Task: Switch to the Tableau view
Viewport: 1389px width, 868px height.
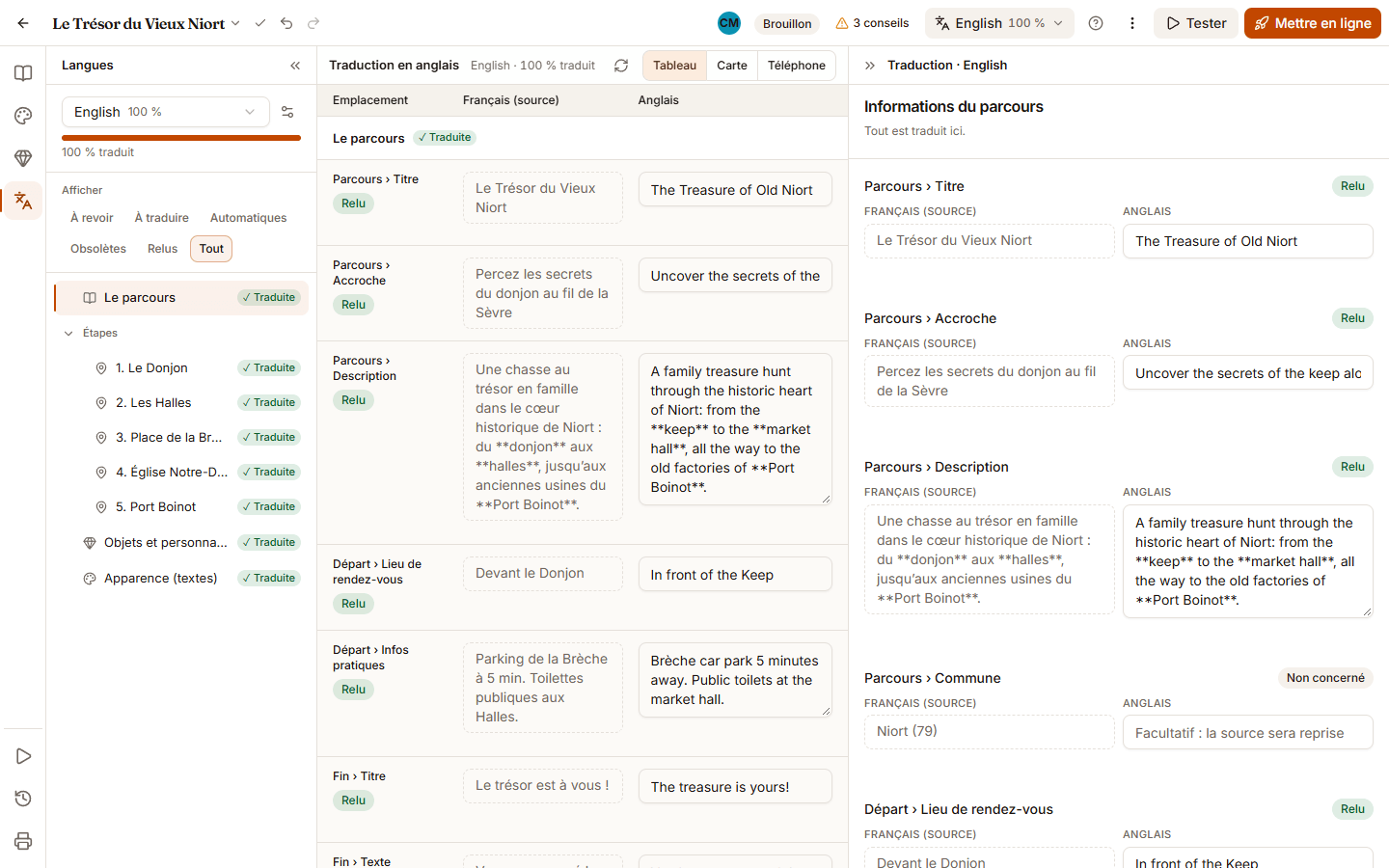Action: 674,66
